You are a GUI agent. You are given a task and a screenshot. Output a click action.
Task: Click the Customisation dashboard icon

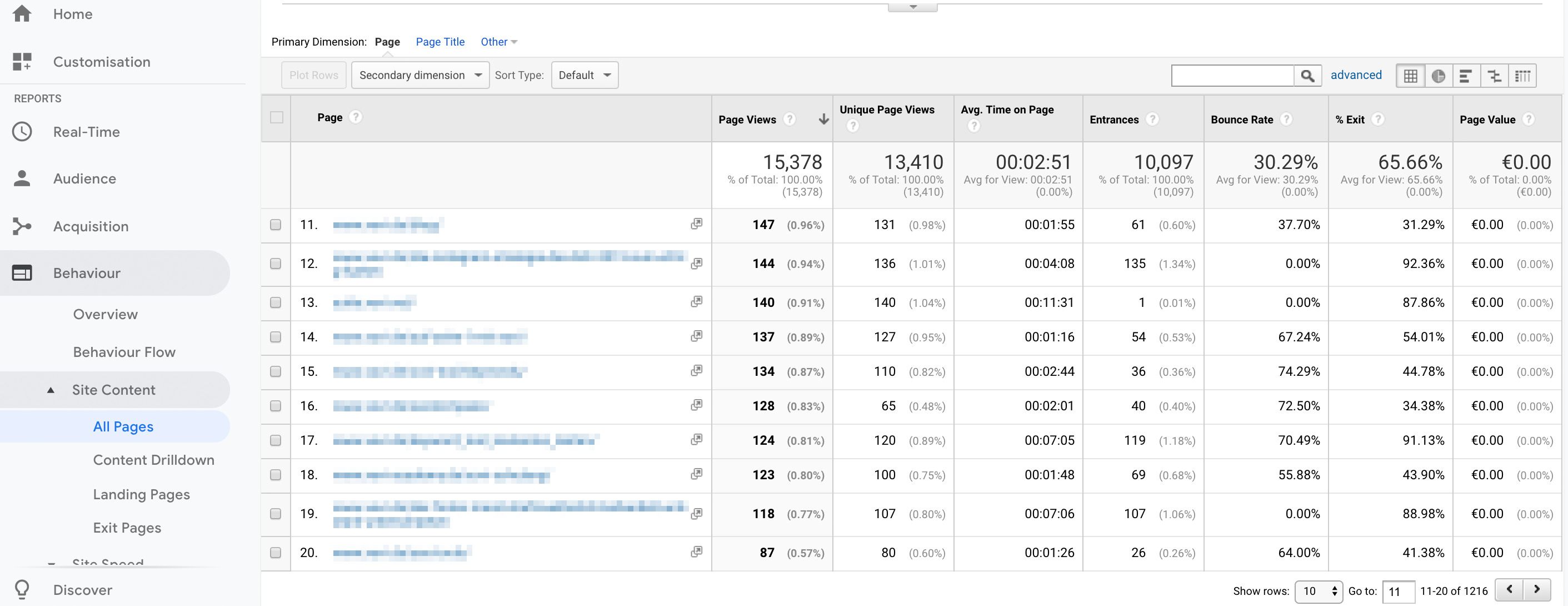(22, 61)
